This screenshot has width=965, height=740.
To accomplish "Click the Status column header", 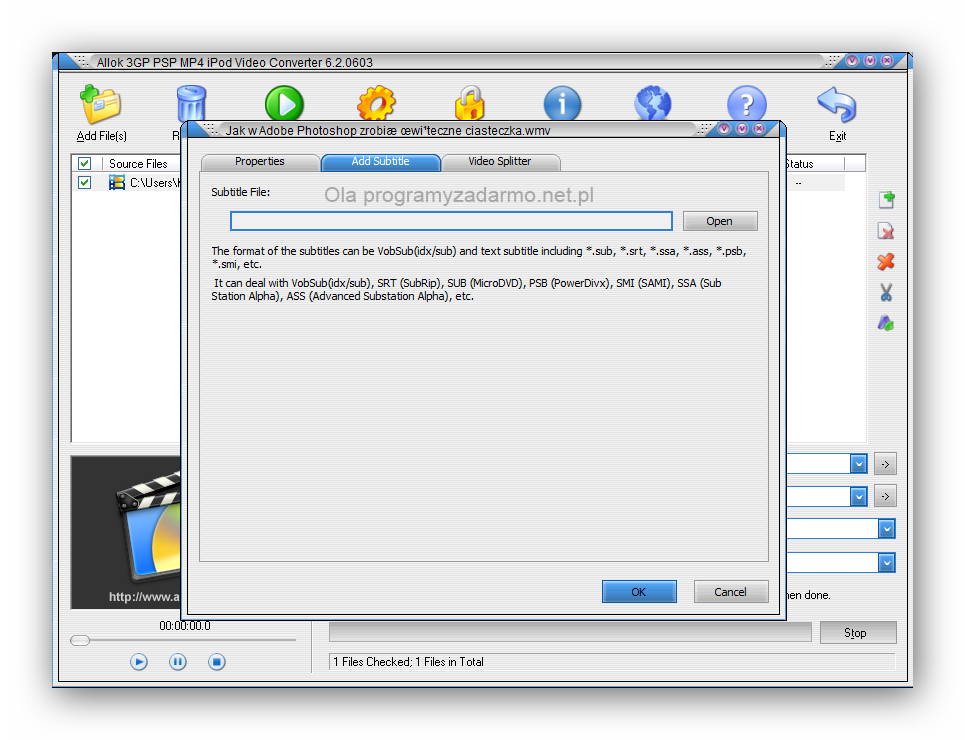I will [x=815, y=164].
